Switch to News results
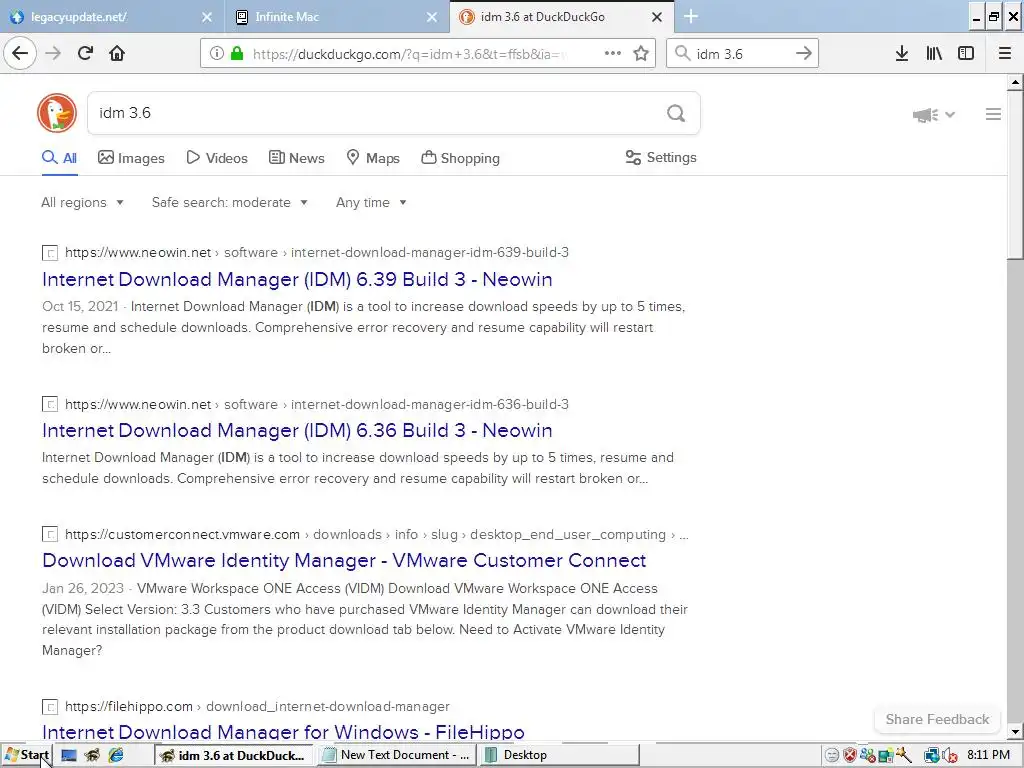 coord(297,158)
